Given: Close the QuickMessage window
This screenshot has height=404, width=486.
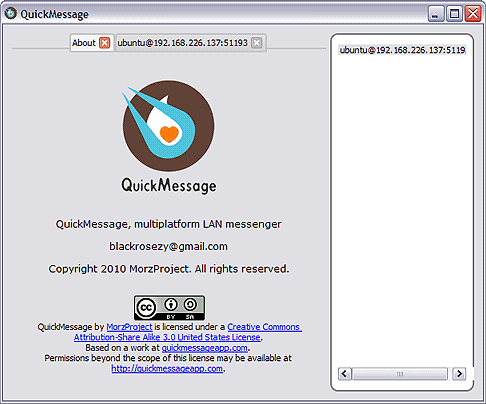Looking at the screenshot, I should pos(473,14).
